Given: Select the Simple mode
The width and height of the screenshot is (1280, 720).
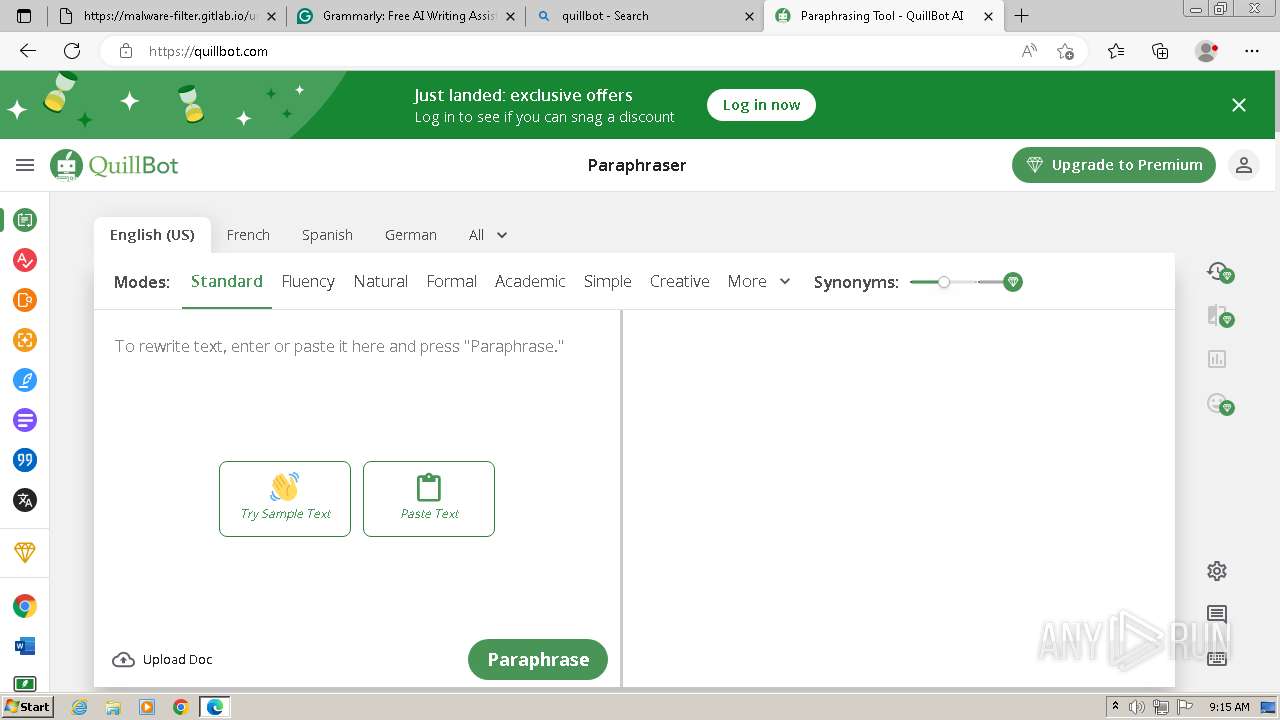Looking at the screenshot, I should click(x=608, y=282).
